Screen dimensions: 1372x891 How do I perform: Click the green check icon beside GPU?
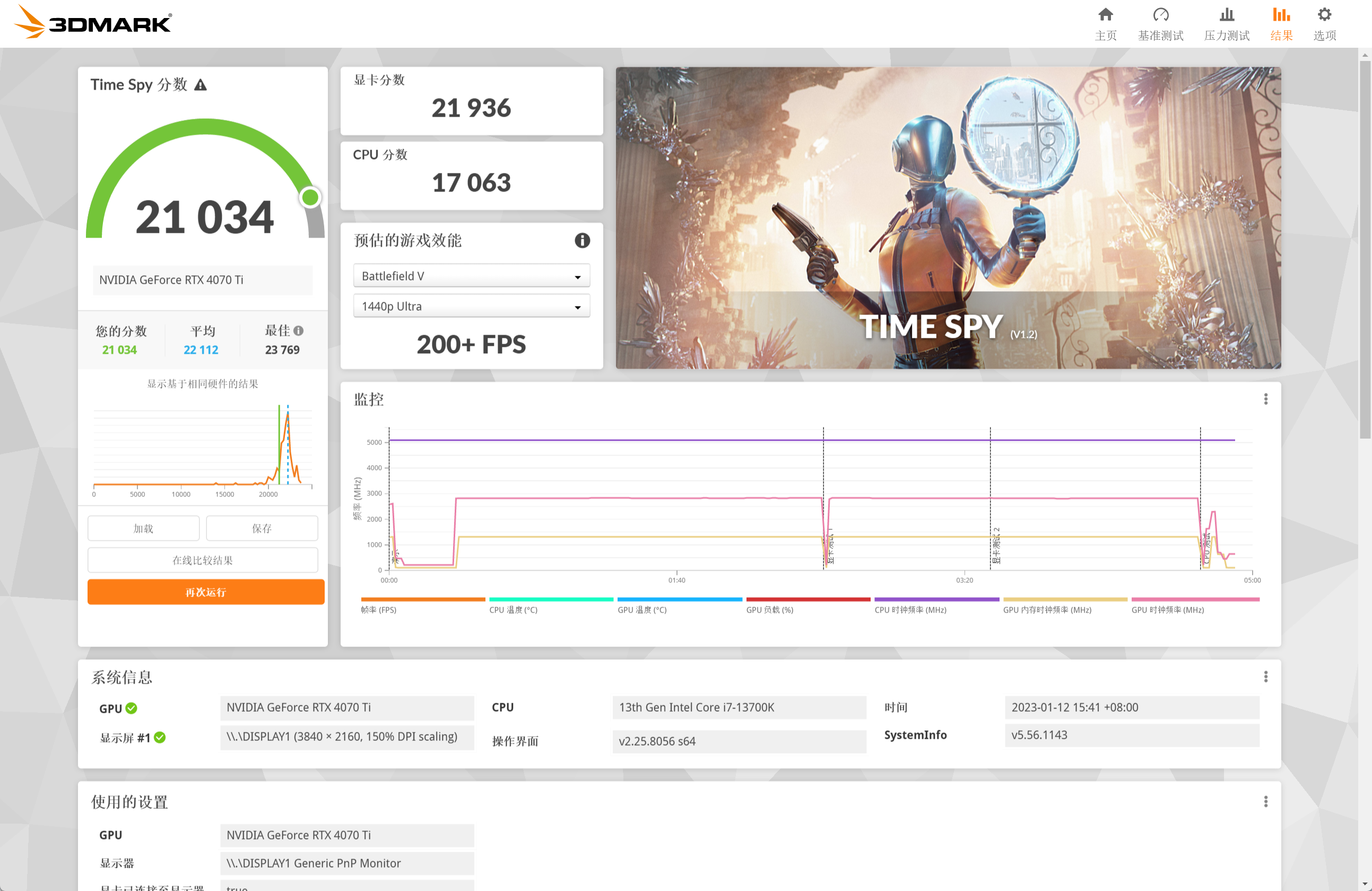[x=132, y=707]
